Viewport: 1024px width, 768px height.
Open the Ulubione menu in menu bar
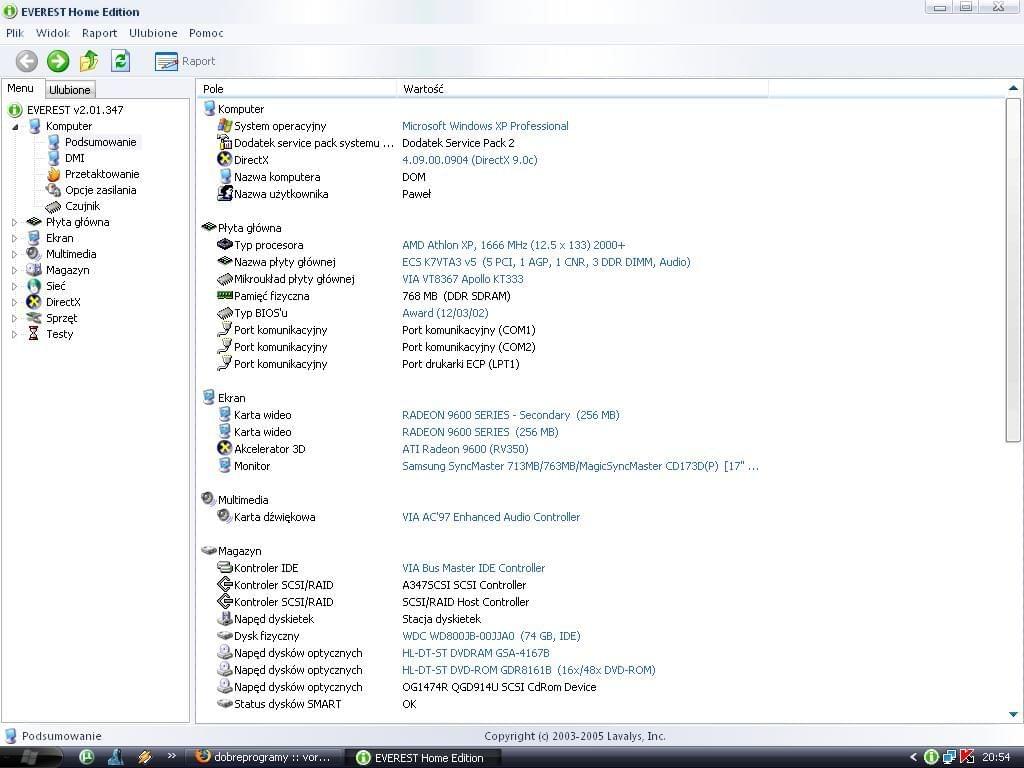pyautogui.click(x=153, y=33)
